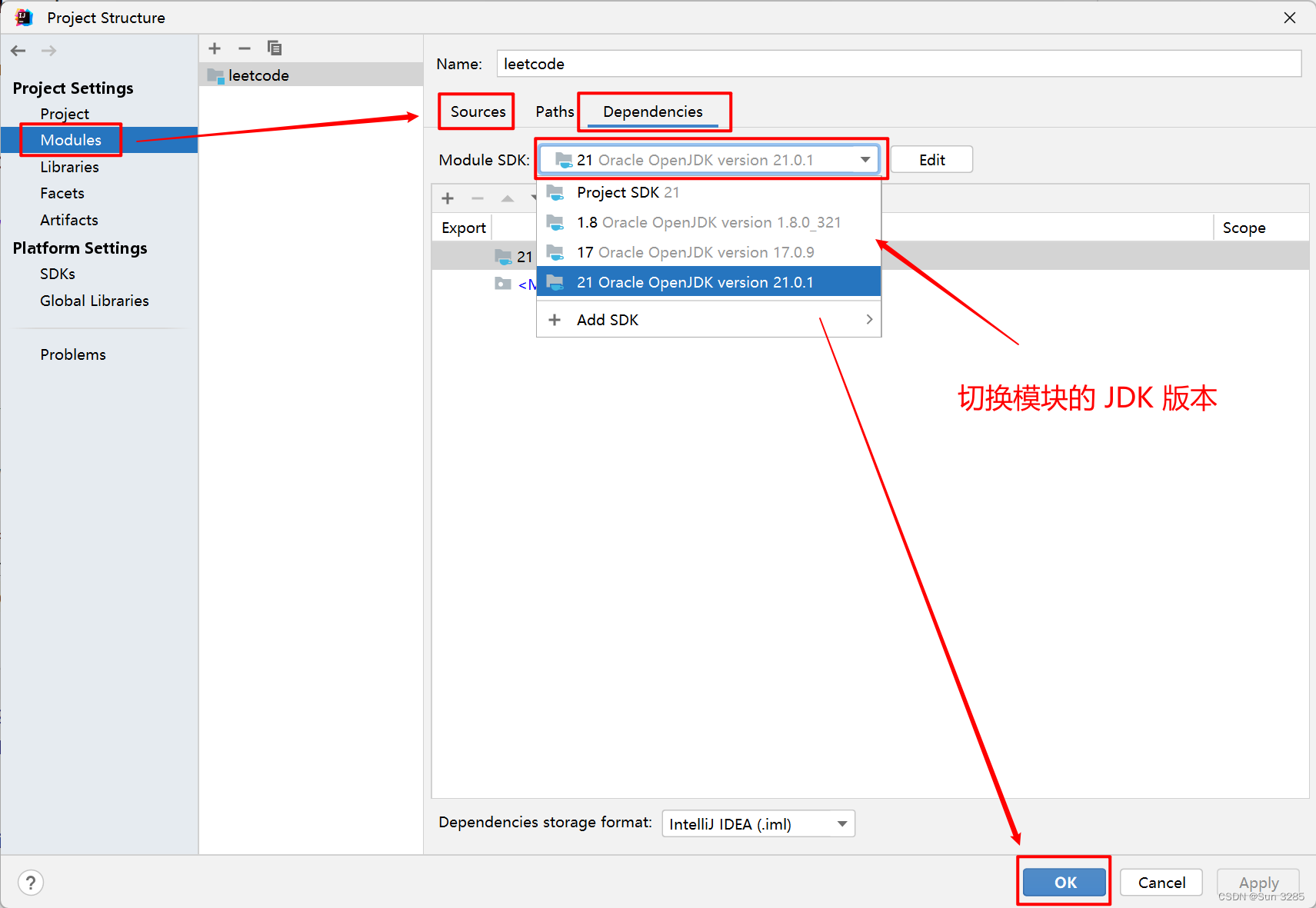Click the plus icon beside Add SDK
The image size is (1316, 908).
coord(555,320)
